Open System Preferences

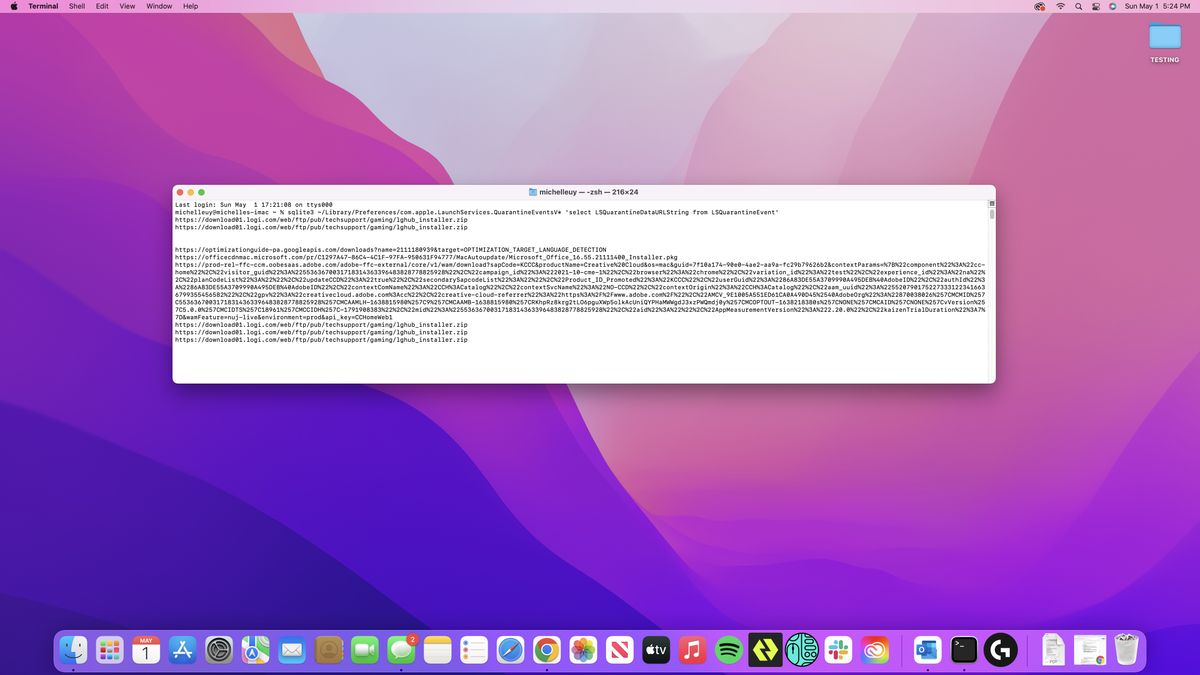point(217,650)
